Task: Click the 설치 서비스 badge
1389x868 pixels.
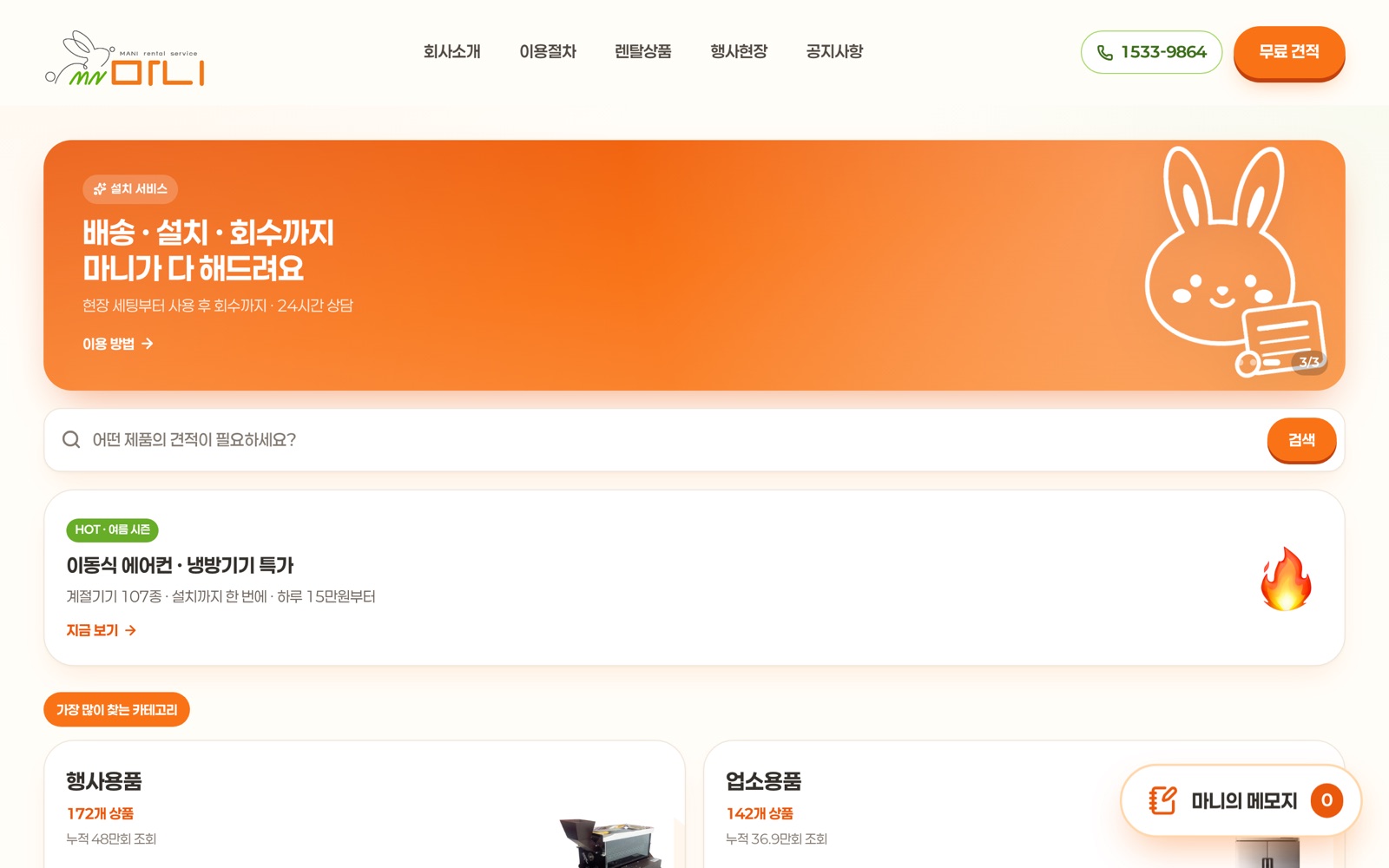Action: click(130, 188)
